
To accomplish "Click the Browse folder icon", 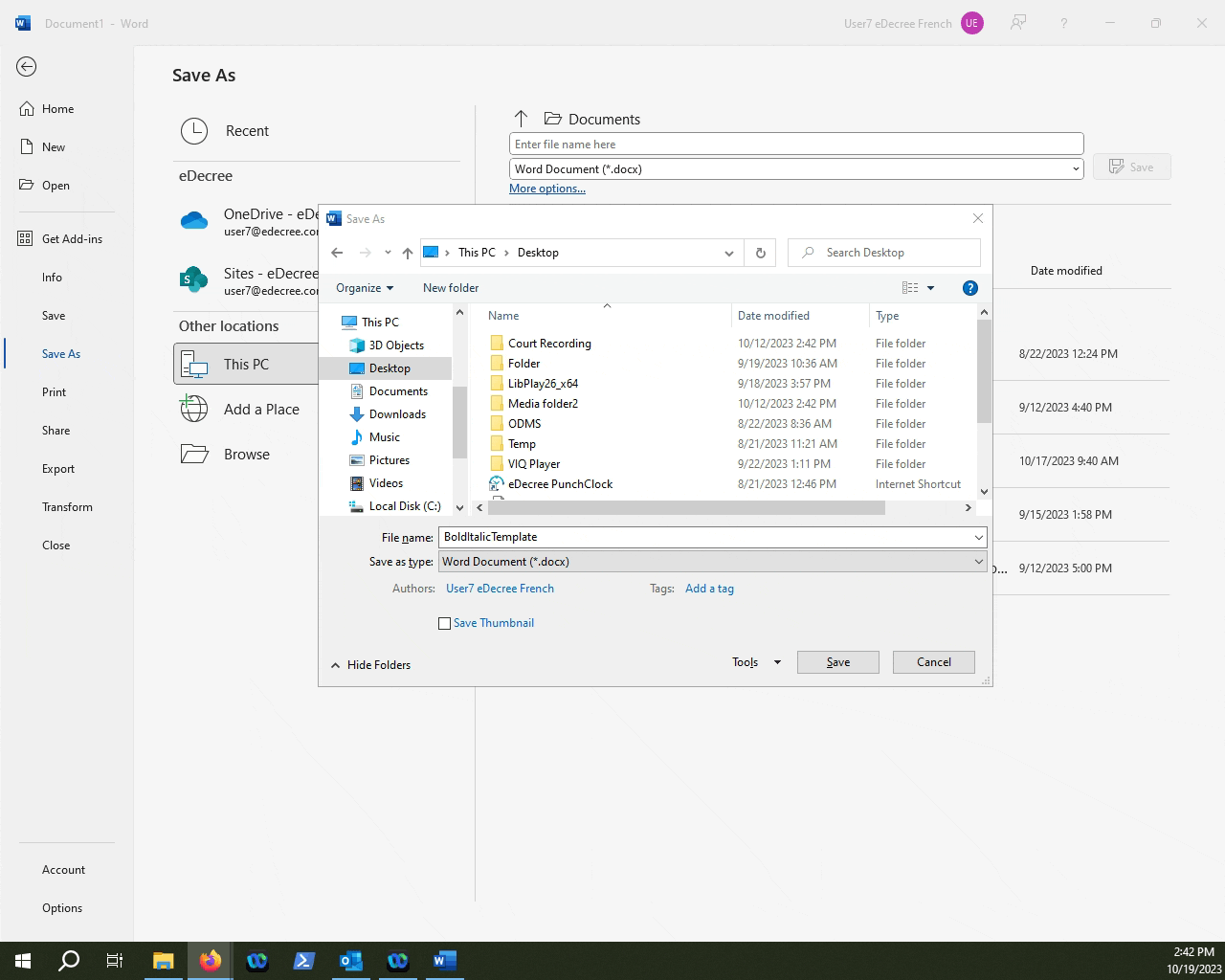I will pyautogui.click(x=194, y=454).
